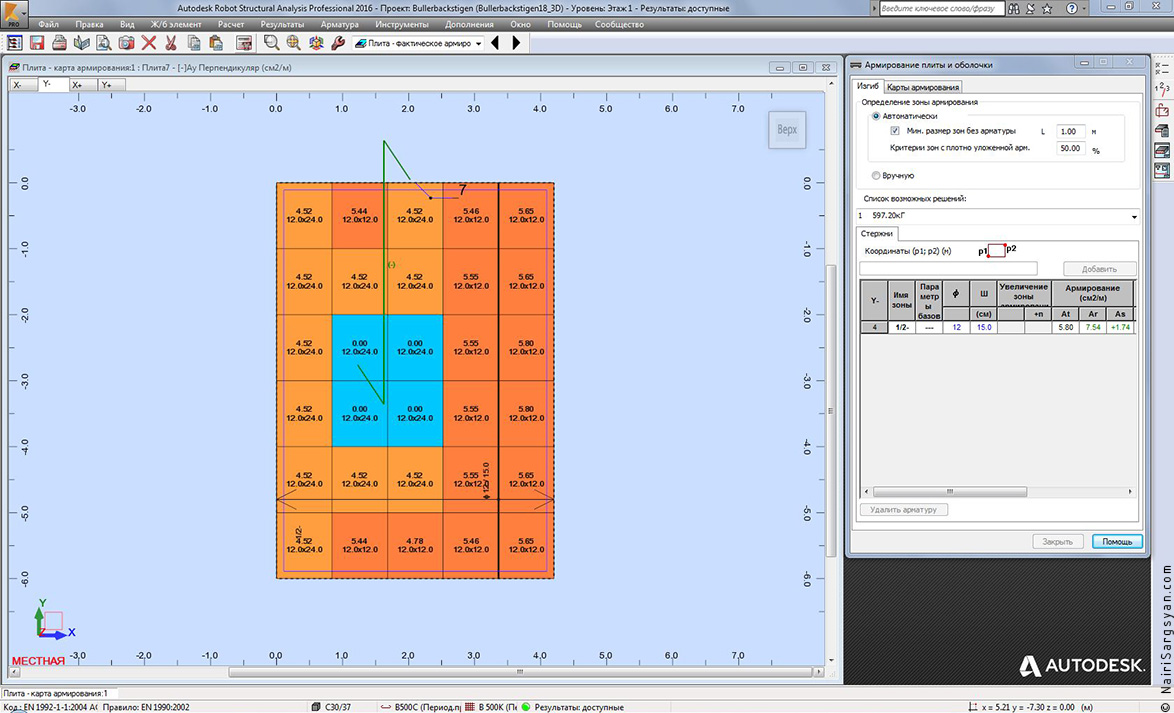The width and height of the screenshot is (1174, 713).
Task: Click the binoculars search icon in title bar
Action: click(1014, 9)
